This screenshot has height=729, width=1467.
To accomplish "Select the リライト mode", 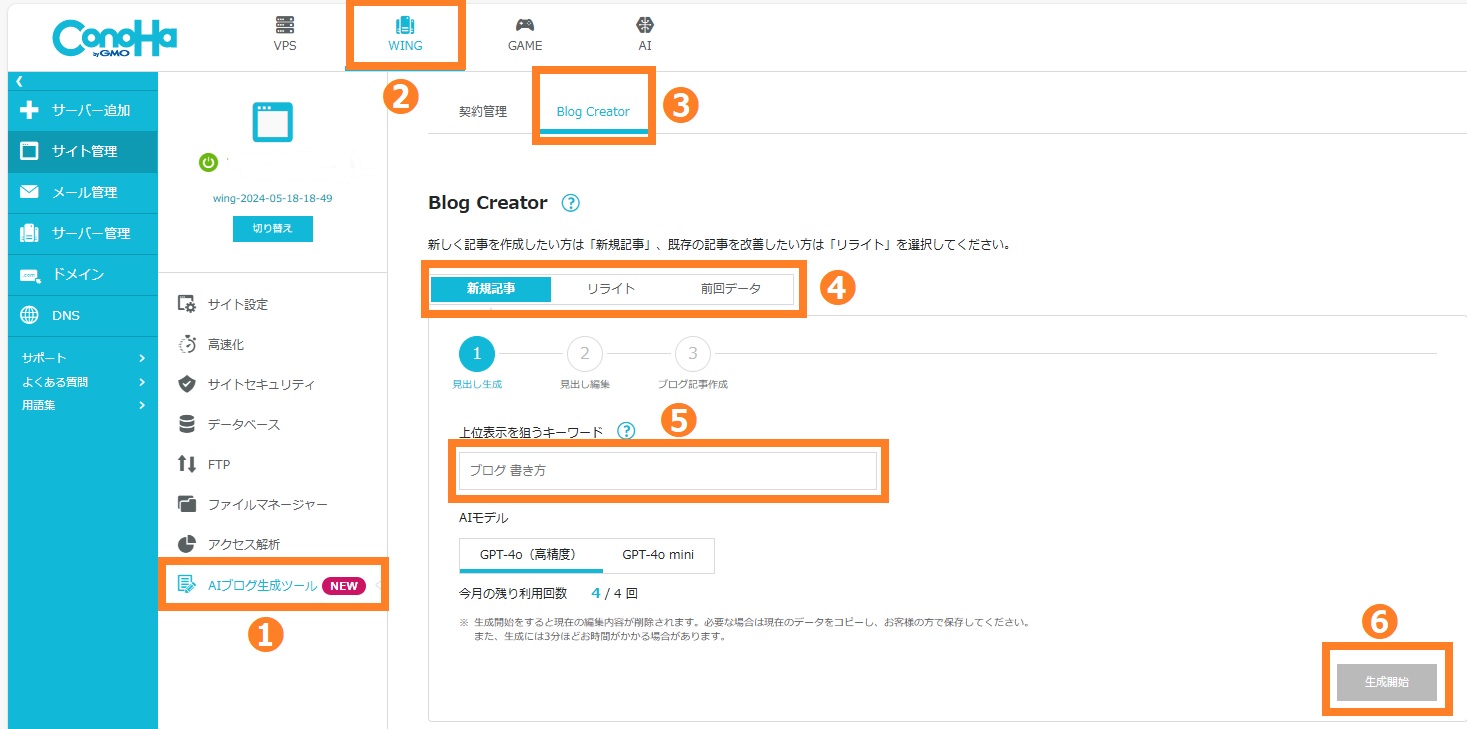I will point(611,288).
